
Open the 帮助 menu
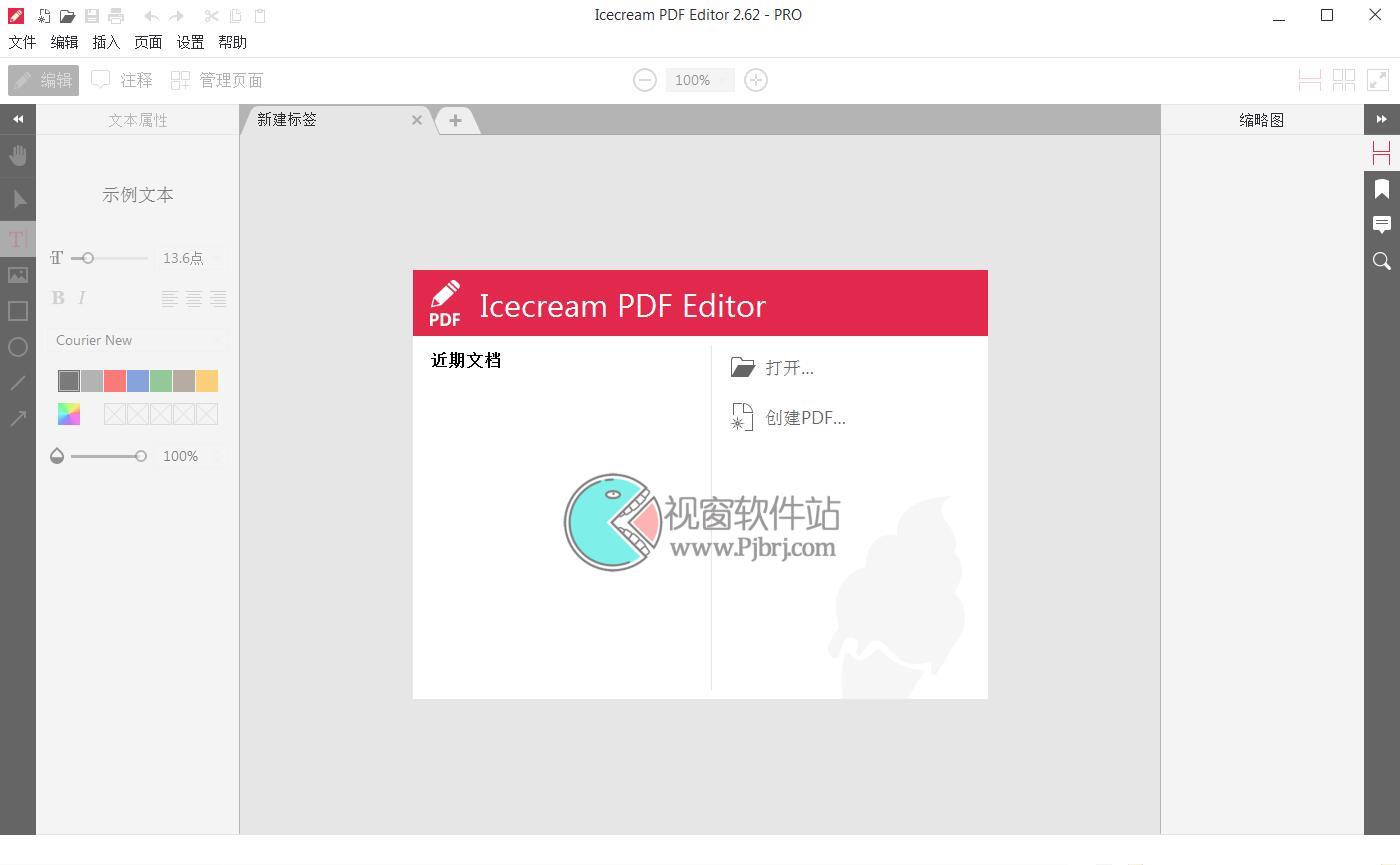click(232, 42)
